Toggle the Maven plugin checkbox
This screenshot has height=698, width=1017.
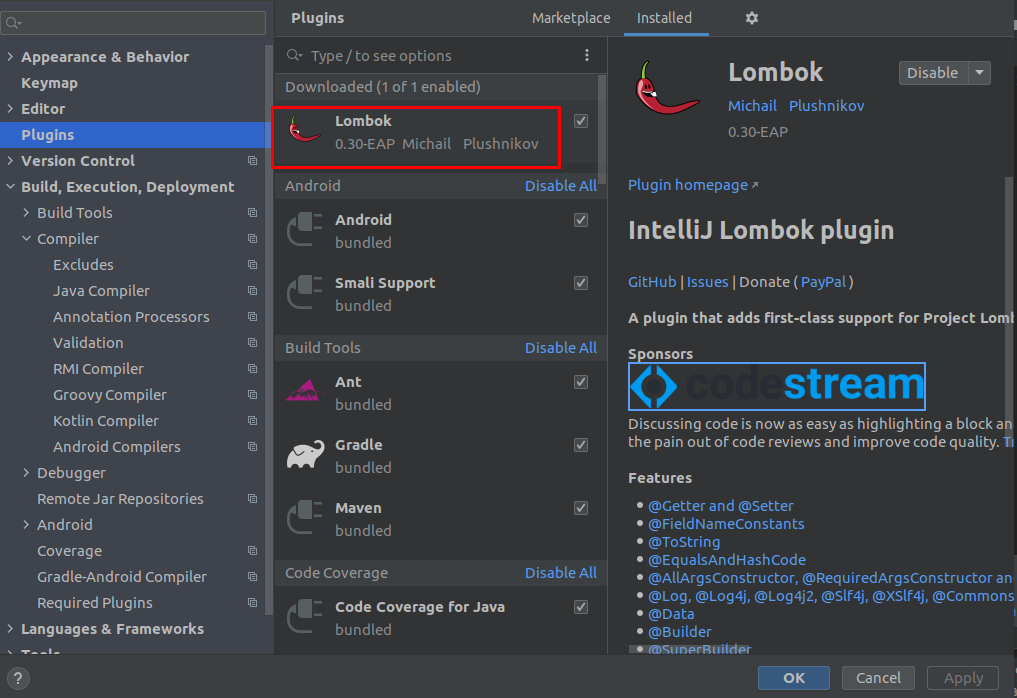[581, 508]
